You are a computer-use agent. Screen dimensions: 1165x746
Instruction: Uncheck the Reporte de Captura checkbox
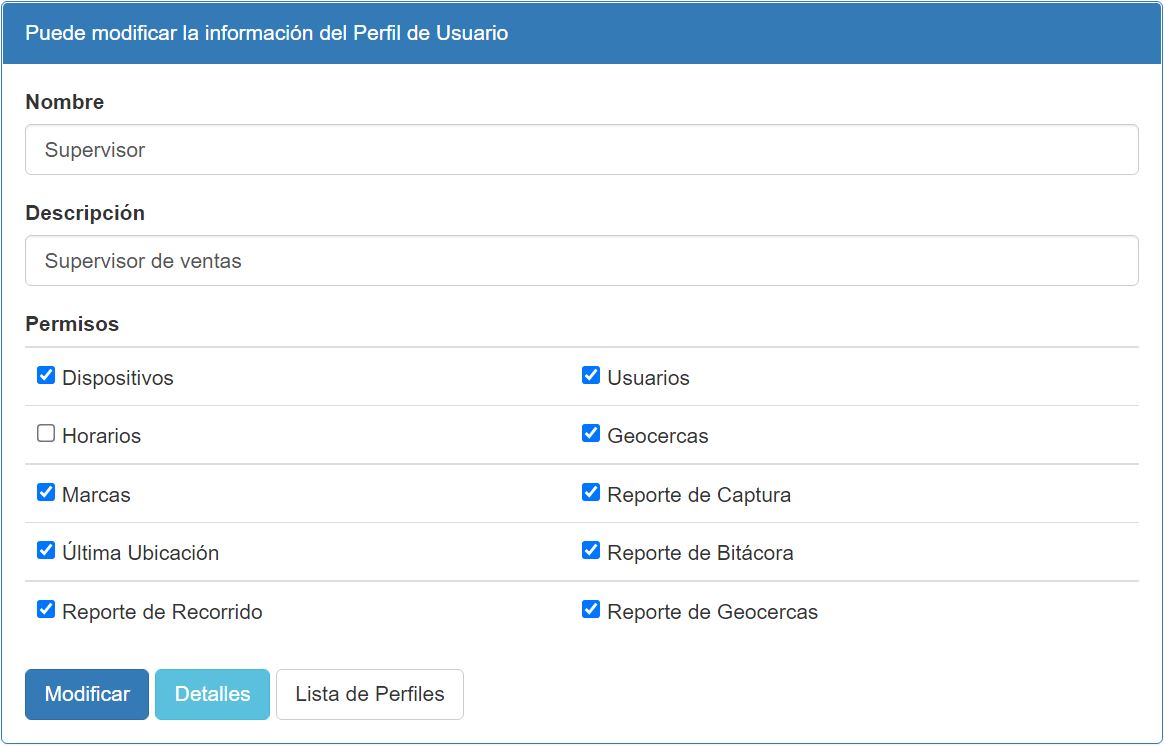(591, 493)
